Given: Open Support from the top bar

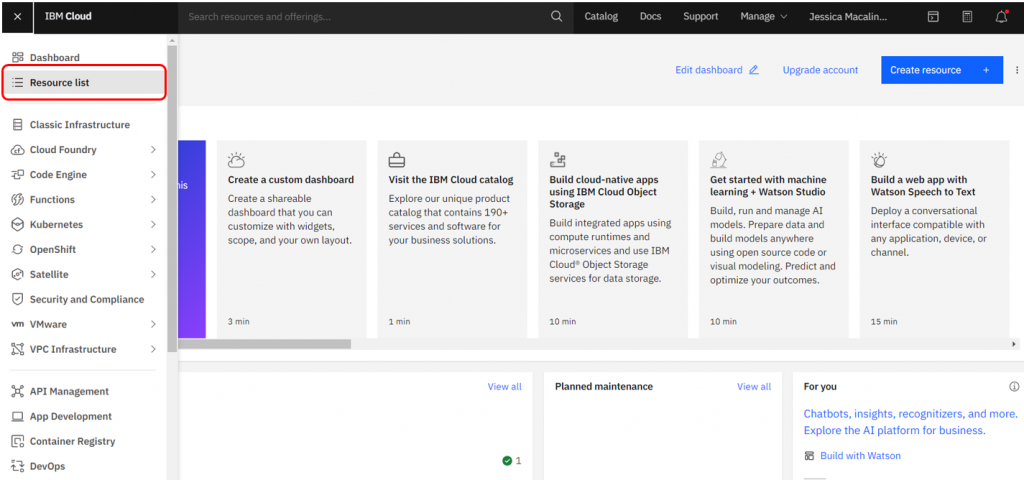Looking at the screenshot, I should (x=701, y=16).
